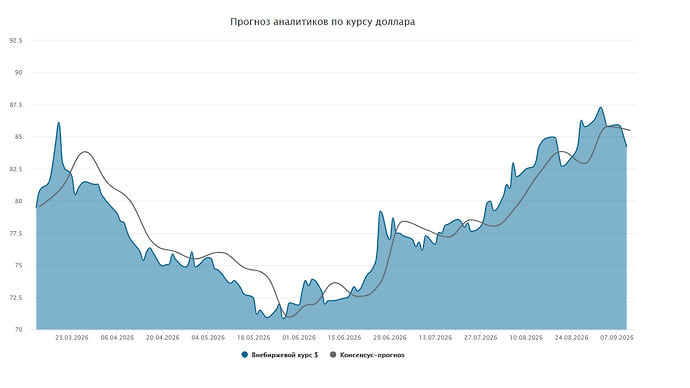The height and width of the screenshot is (388, 690).
Task: Click the 92.5 y-axis value
Action: (15, 40)
